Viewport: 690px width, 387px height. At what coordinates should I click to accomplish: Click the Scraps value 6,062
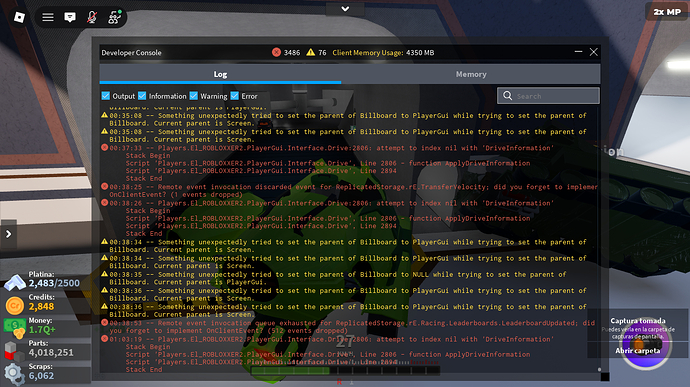point(41,376)
